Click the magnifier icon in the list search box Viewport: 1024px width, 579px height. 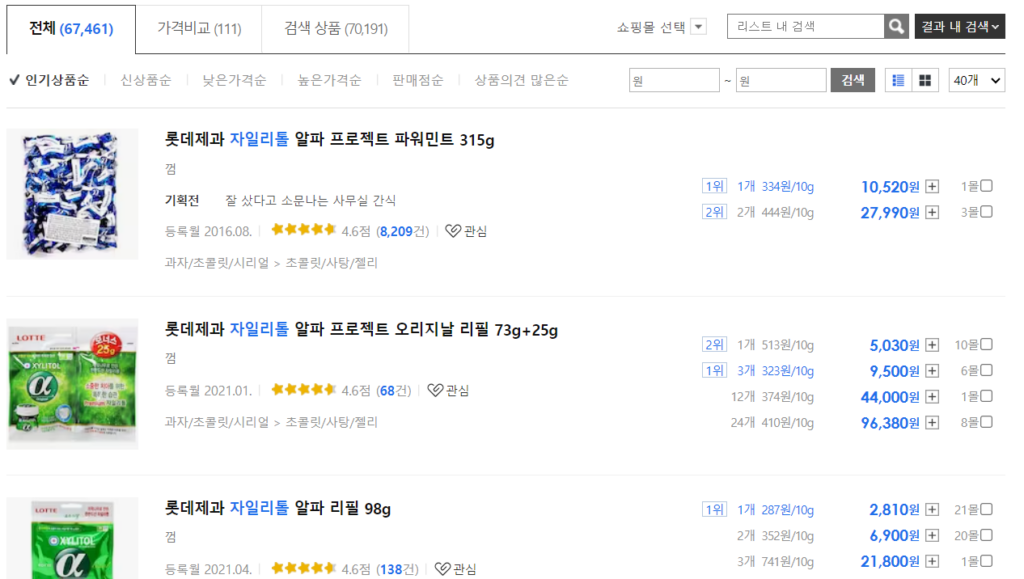click(896, 26)
